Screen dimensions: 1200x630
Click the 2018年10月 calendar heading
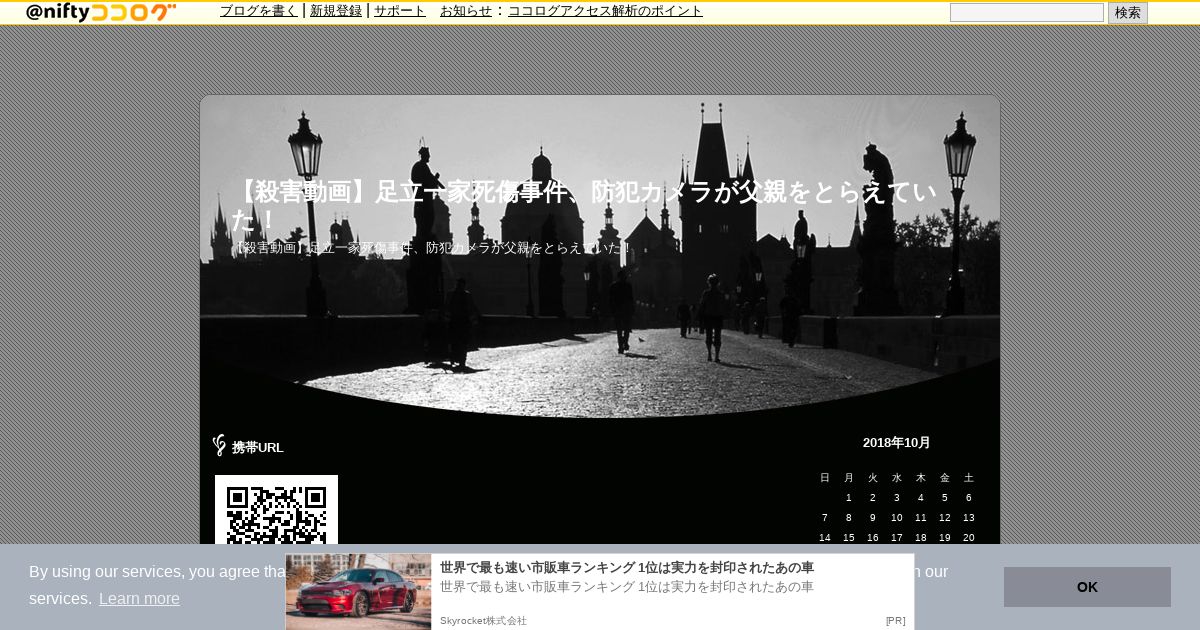click(897, 442)
